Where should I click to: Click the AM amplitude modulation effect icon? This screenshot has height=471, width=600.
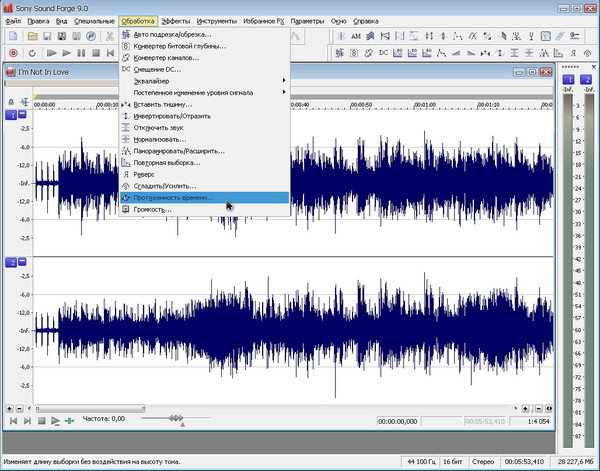click(x=356, y=36)
